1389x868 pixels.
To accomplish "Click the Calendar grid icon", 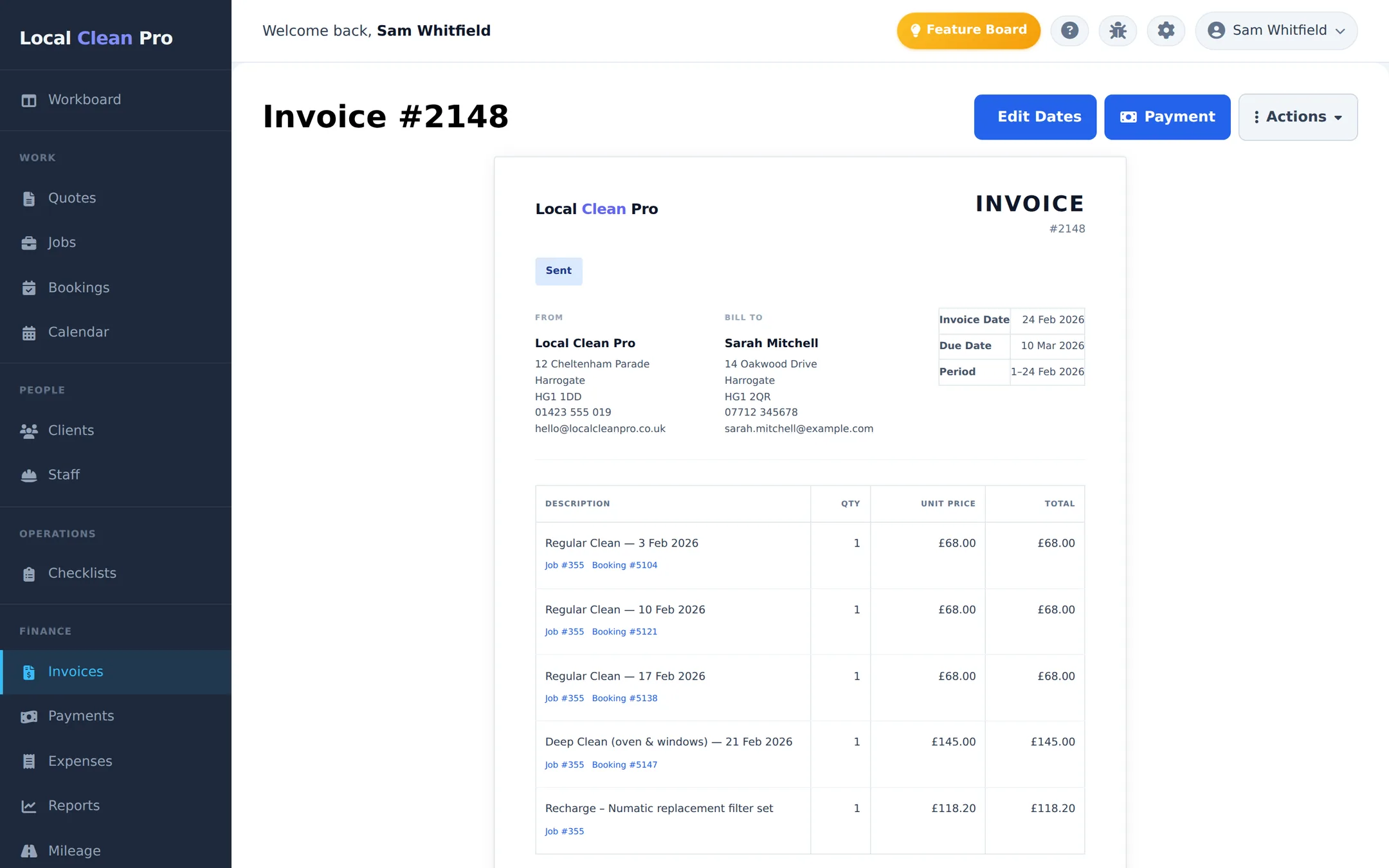I will 29,332.
